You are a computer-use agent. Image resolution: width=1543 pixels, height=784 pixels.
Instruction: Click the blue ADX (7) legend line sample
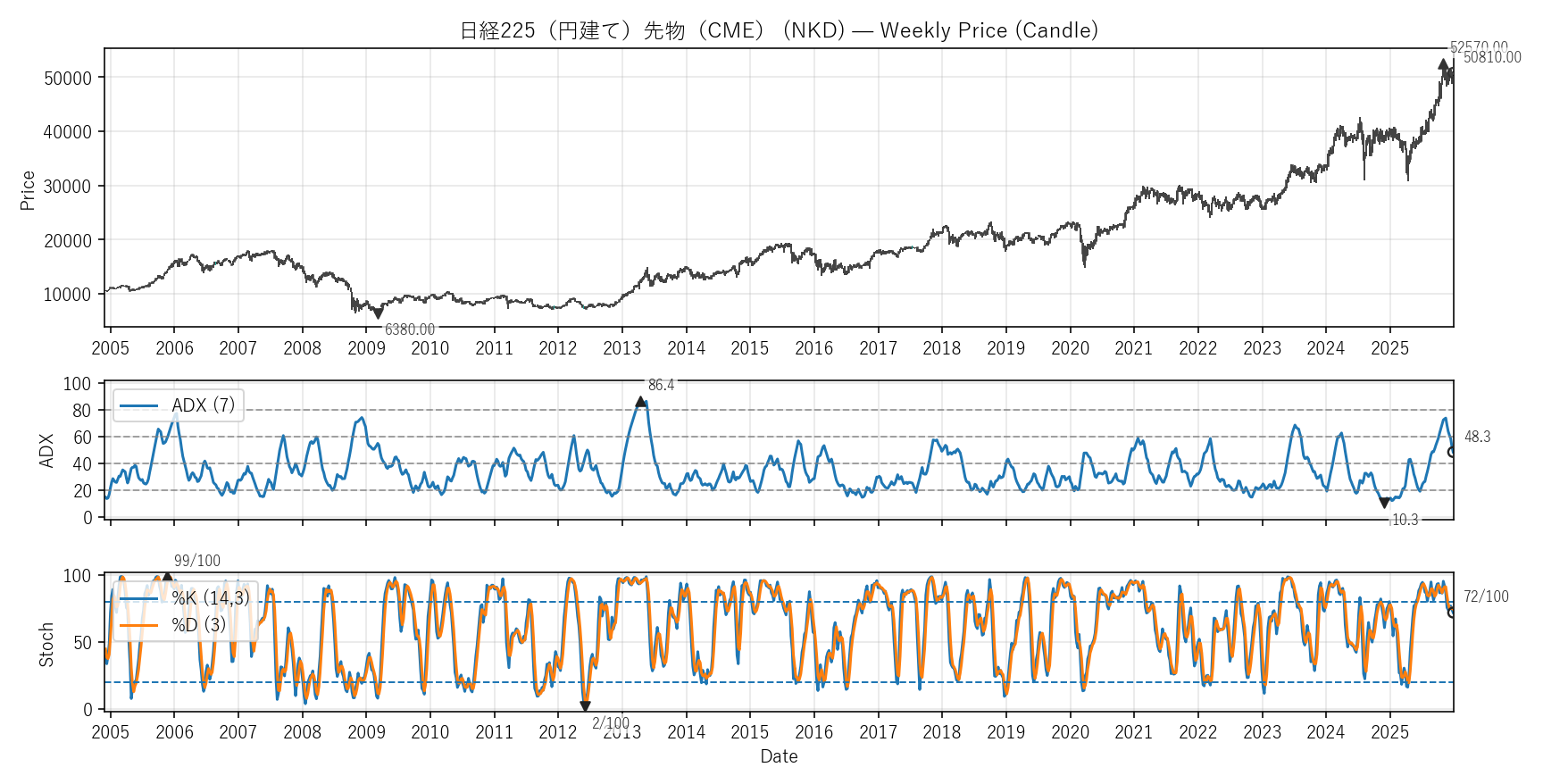pyautogui.click(x=138, y=405)
